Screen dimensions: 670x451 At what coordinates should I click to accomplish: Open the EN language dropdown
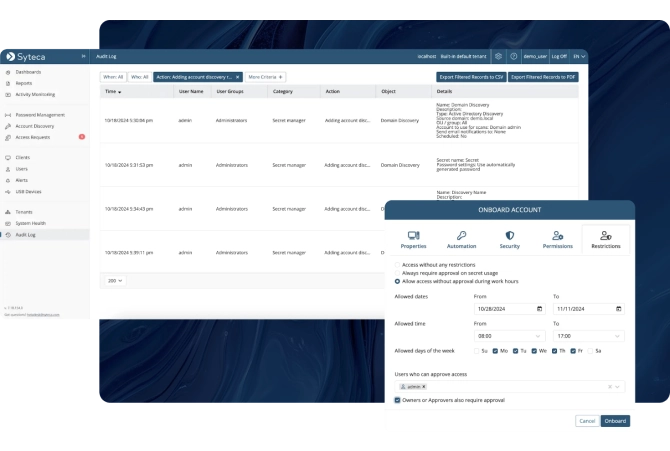[579, 56]
